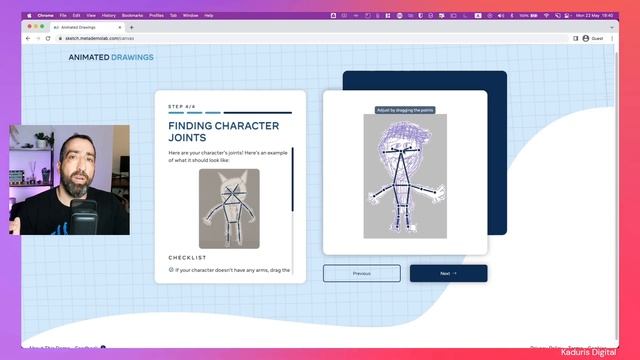Open the Bookmarks menu
Image resolution: width=640 pixels, height=360 pixels.
point(132,16)
